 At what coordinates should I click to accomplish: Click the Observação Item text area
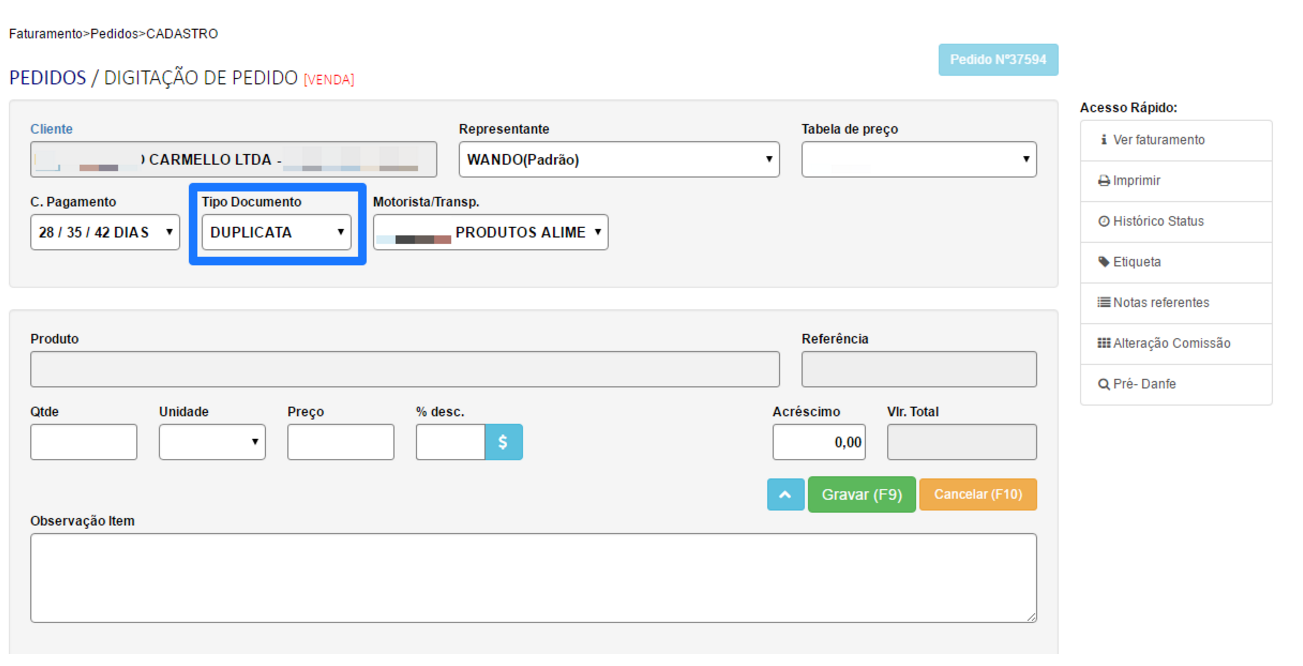(533, 578)
